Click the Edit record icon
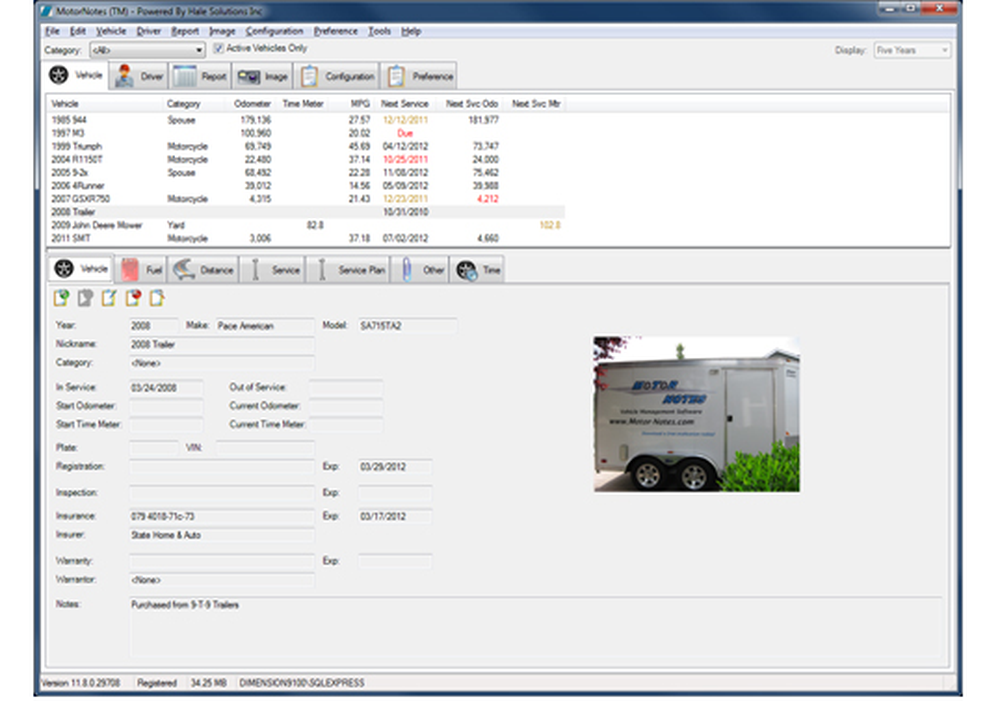The width and height of the screenshot is (1000, 713). point(109,297)
